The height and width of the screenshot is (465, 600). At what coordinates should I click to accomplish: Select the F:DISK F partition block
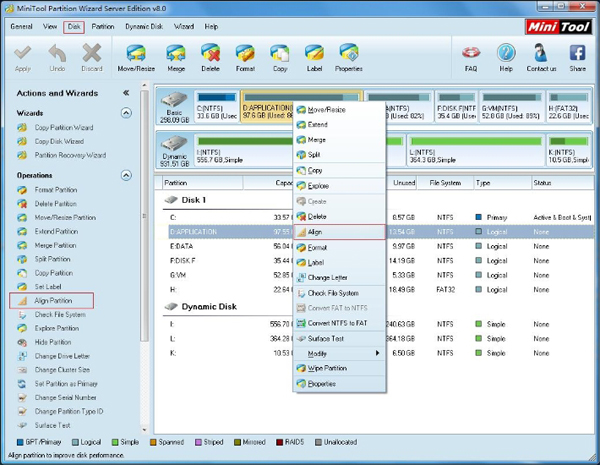(457, 107)
